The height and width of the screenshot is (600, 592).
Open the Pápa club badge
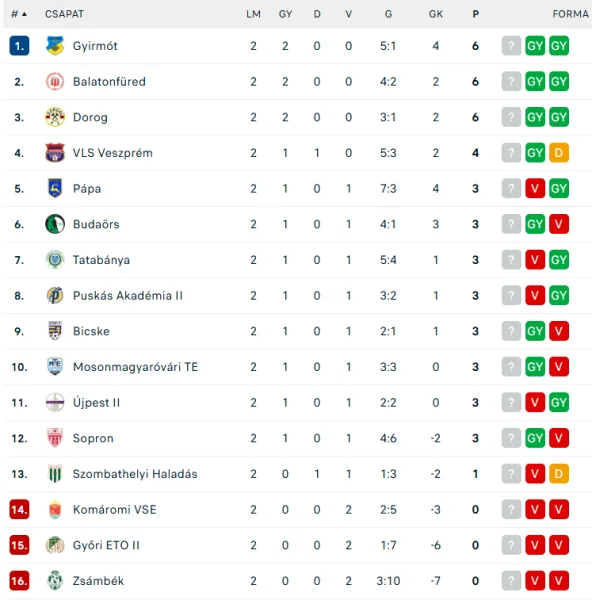point(55,188)
